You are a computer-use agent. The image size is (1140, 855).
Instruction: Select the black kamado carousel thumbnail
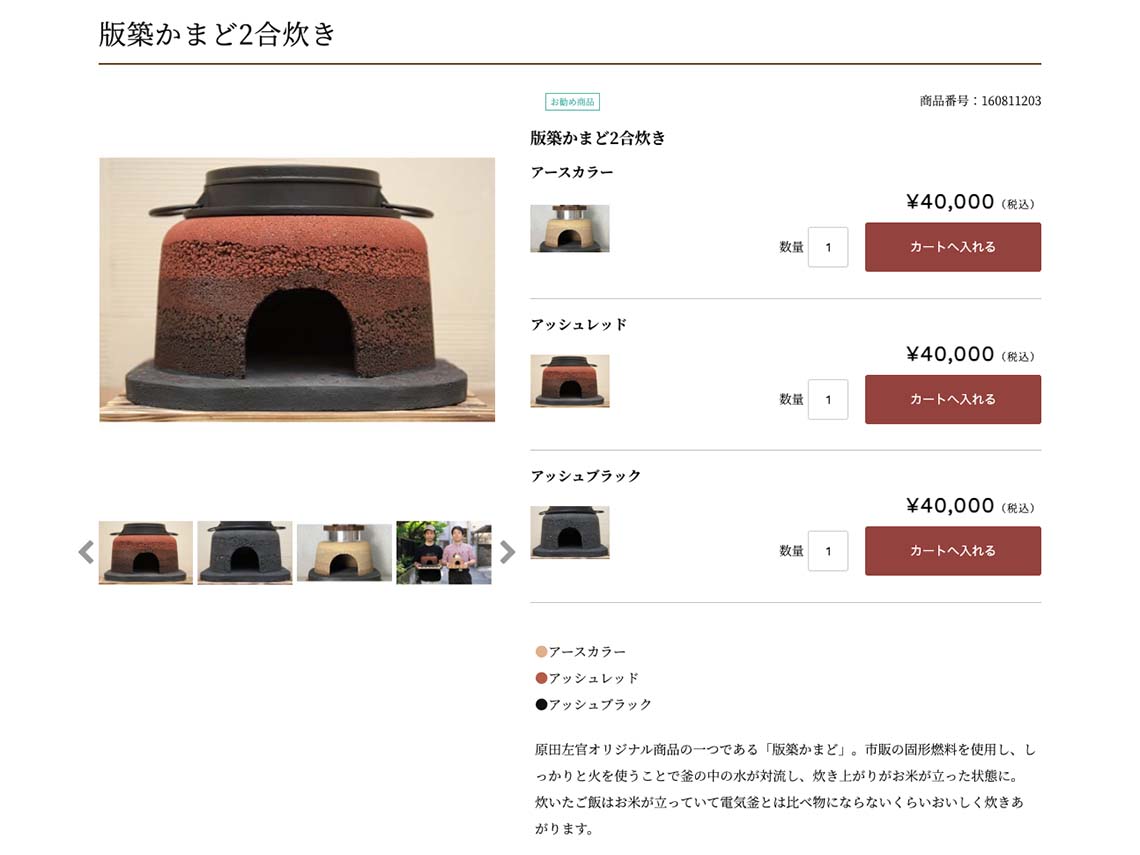(245, 553)
